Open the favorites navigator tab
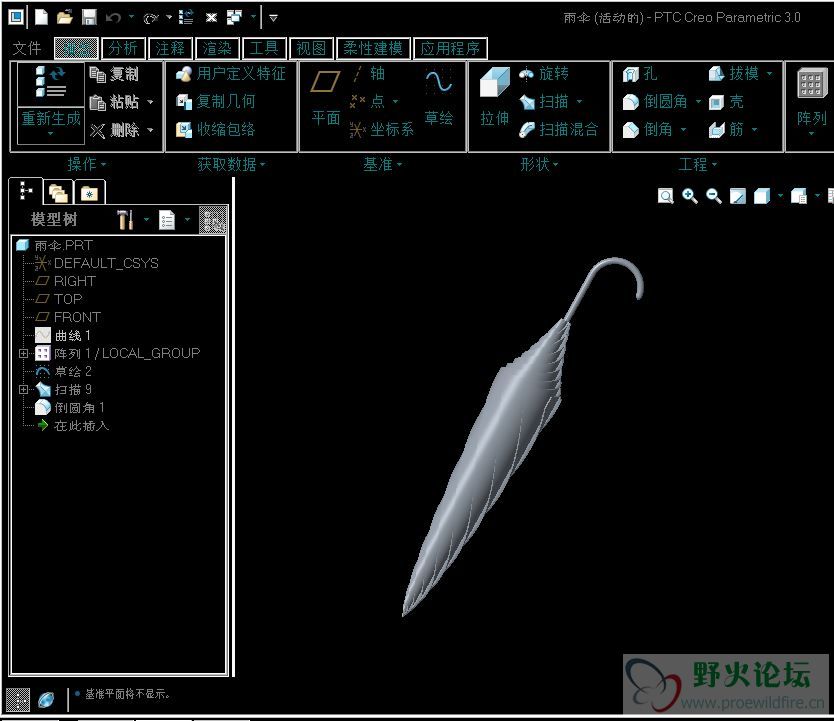Image resolution: width=834 pixels, height=721 pixels. 89,193
